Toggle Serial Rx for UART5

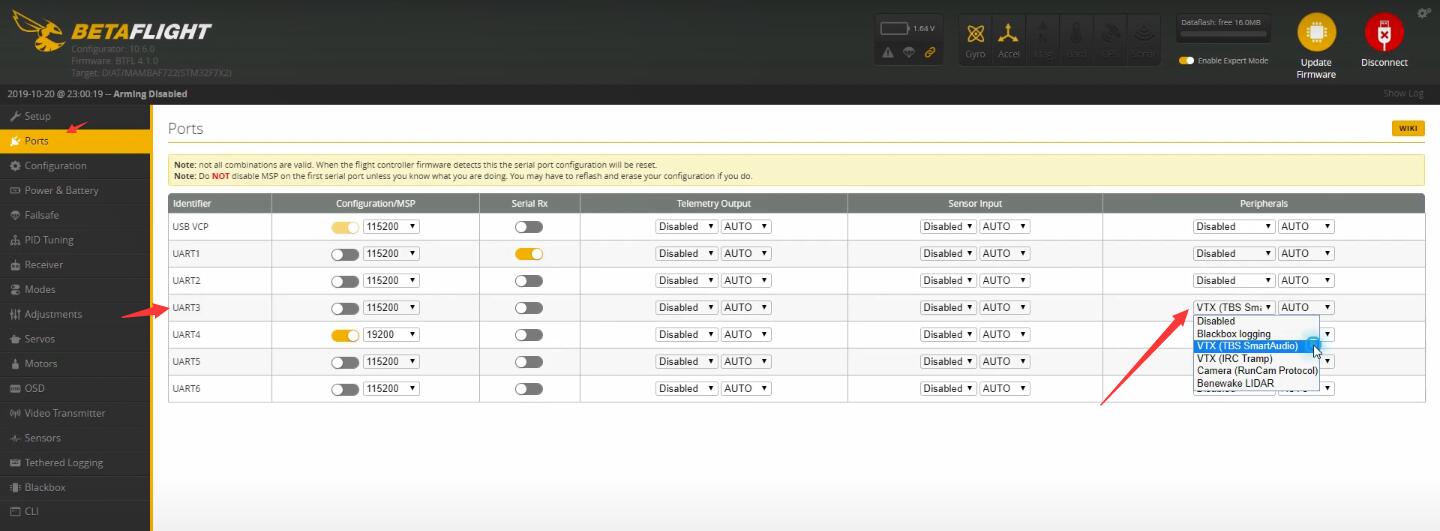[x=529, y=362]
